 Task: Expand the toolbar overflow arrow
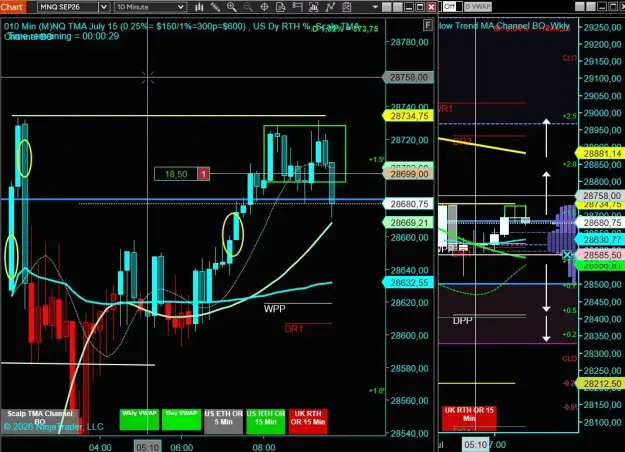(375, 7)
